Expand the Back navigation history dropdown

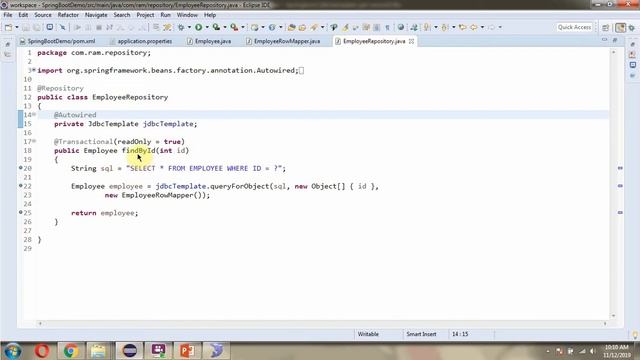[482, 27]
